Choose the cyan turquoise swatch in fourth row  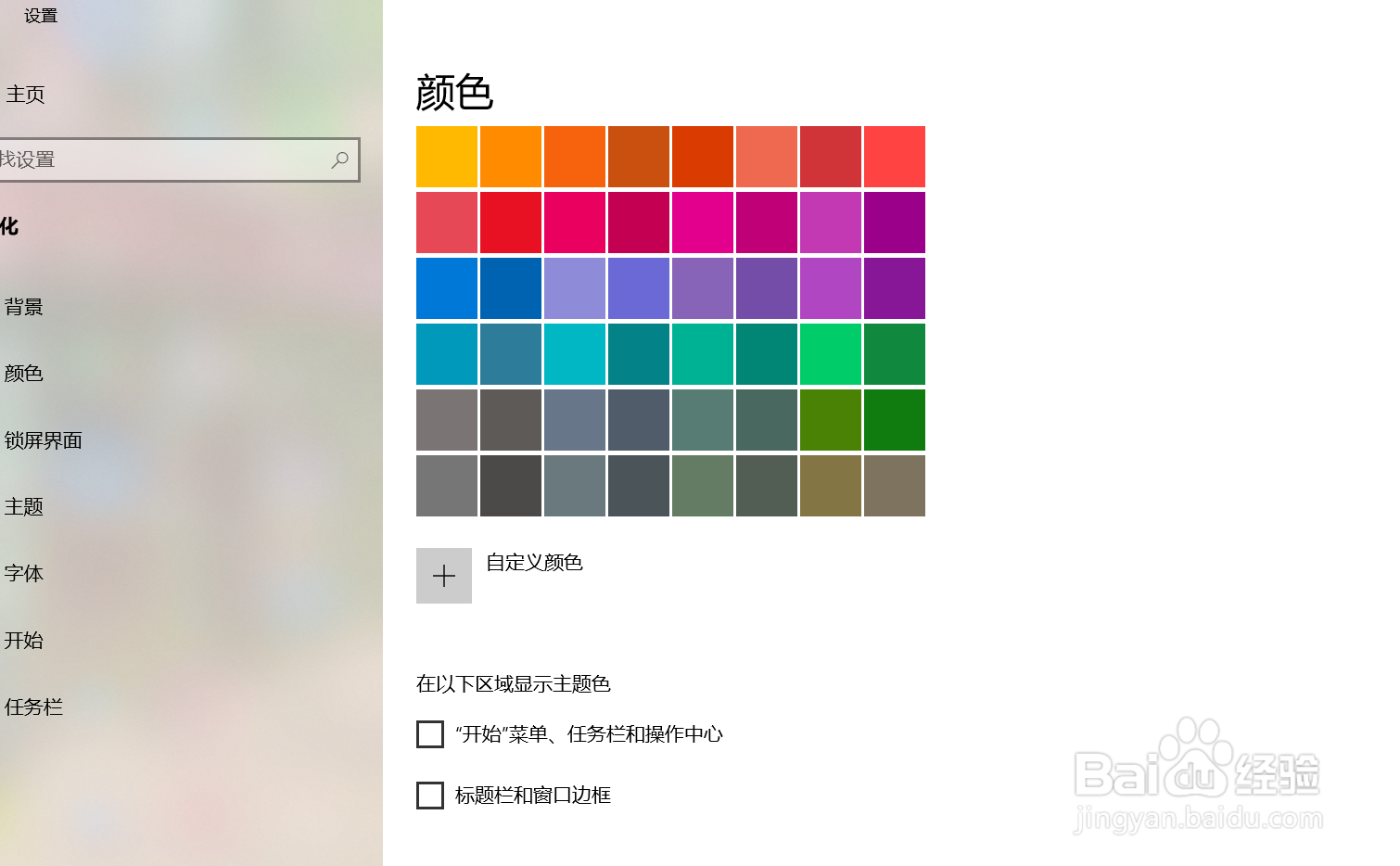pyautogui.click(x=575, y=354)
